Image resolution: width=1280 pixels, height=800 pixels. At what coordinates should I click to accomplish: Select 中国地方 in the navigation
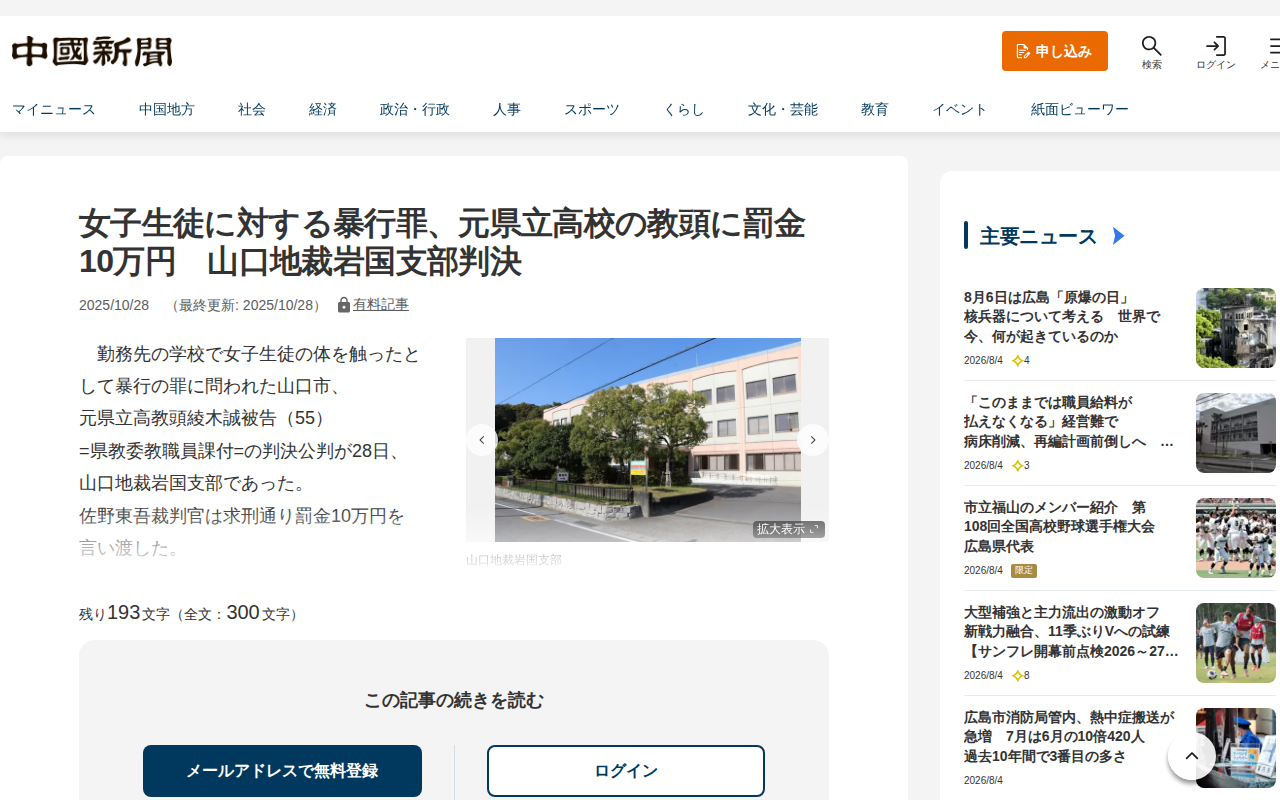(x=167, y=109)
